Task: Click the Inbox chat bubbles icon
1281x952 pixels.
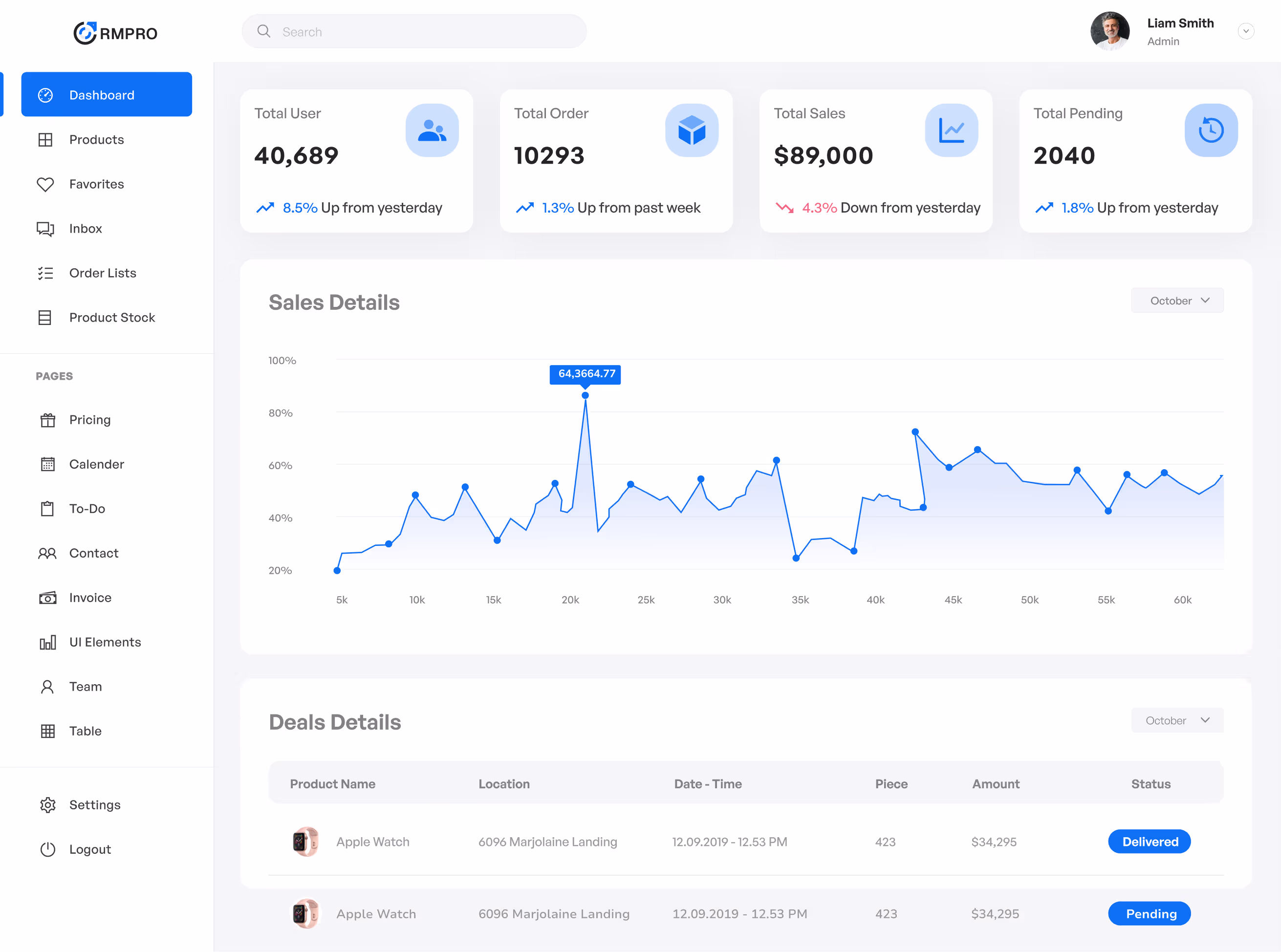Action: (45, 229)
